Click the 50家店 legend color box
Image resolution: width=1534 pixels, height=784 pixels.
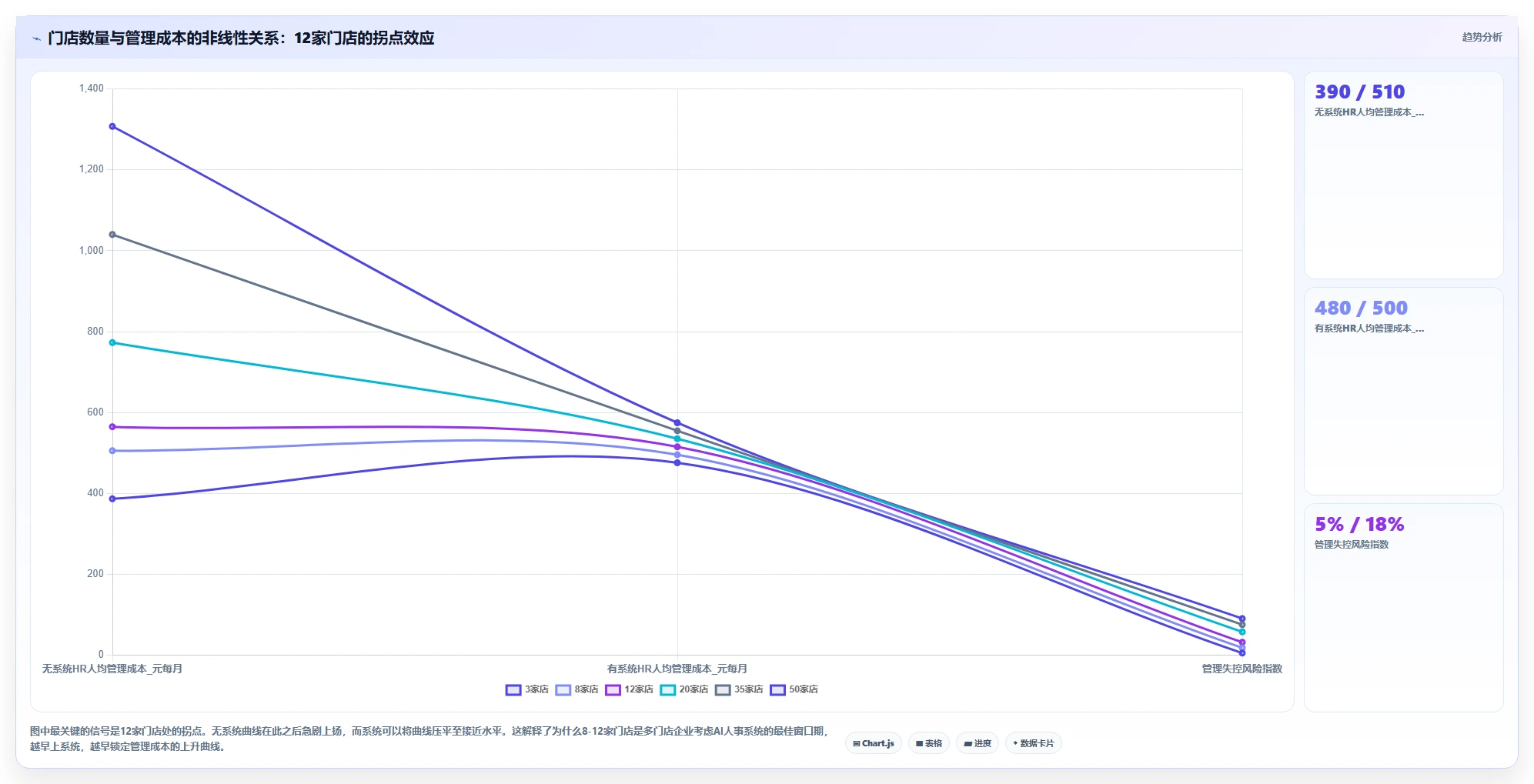pyautogui.click(x=777, y=689)
